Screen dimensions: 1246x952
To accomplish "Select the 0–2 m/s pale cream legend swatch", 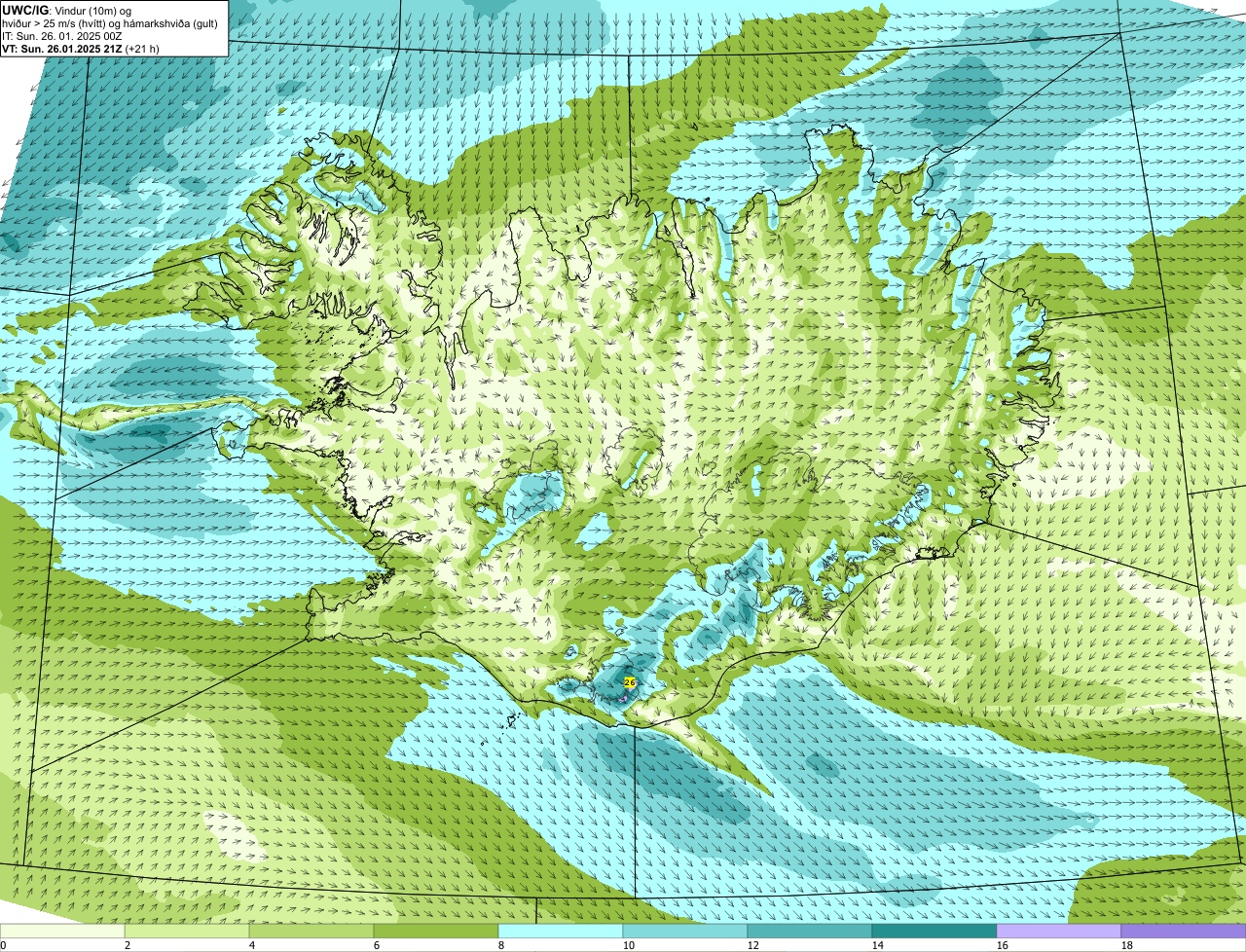I will pyautogui.click(x=62, y=932).
